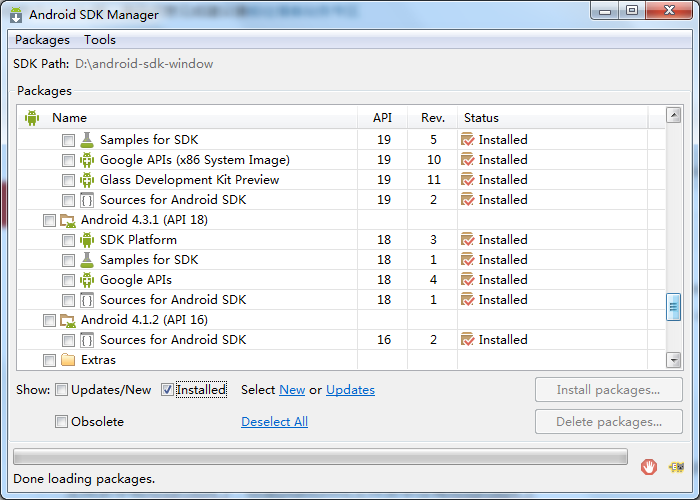Click the braces icon for API 16 Sources
This screenshot has width=700, height=500.
tap(87, 340)
